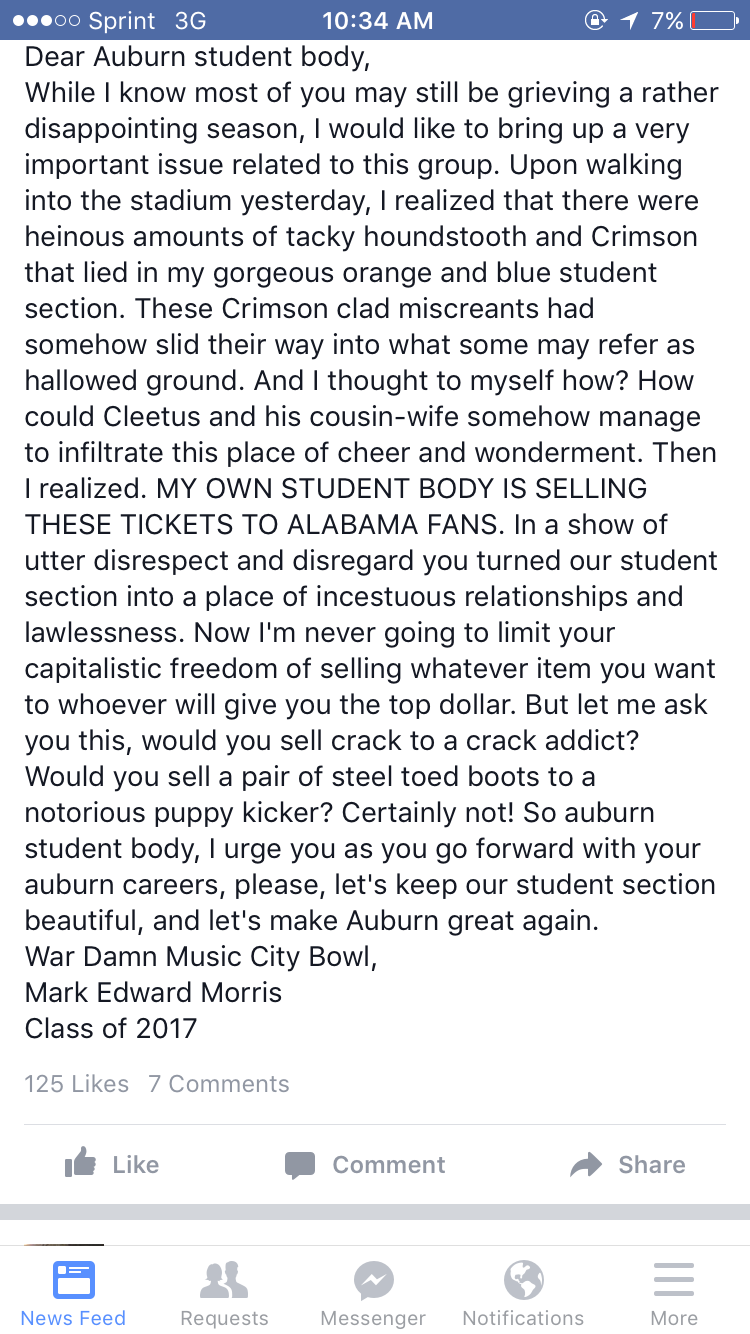Open the Messenger tab icon
This screenshot has width=750, height=1334.
pos(373,1280)
